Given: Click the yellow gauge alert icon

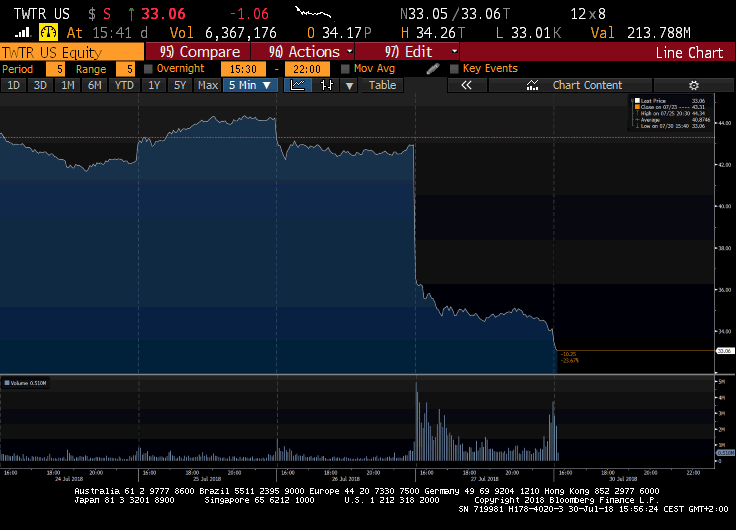Looking at the screenshot, I should coord(48,32).
